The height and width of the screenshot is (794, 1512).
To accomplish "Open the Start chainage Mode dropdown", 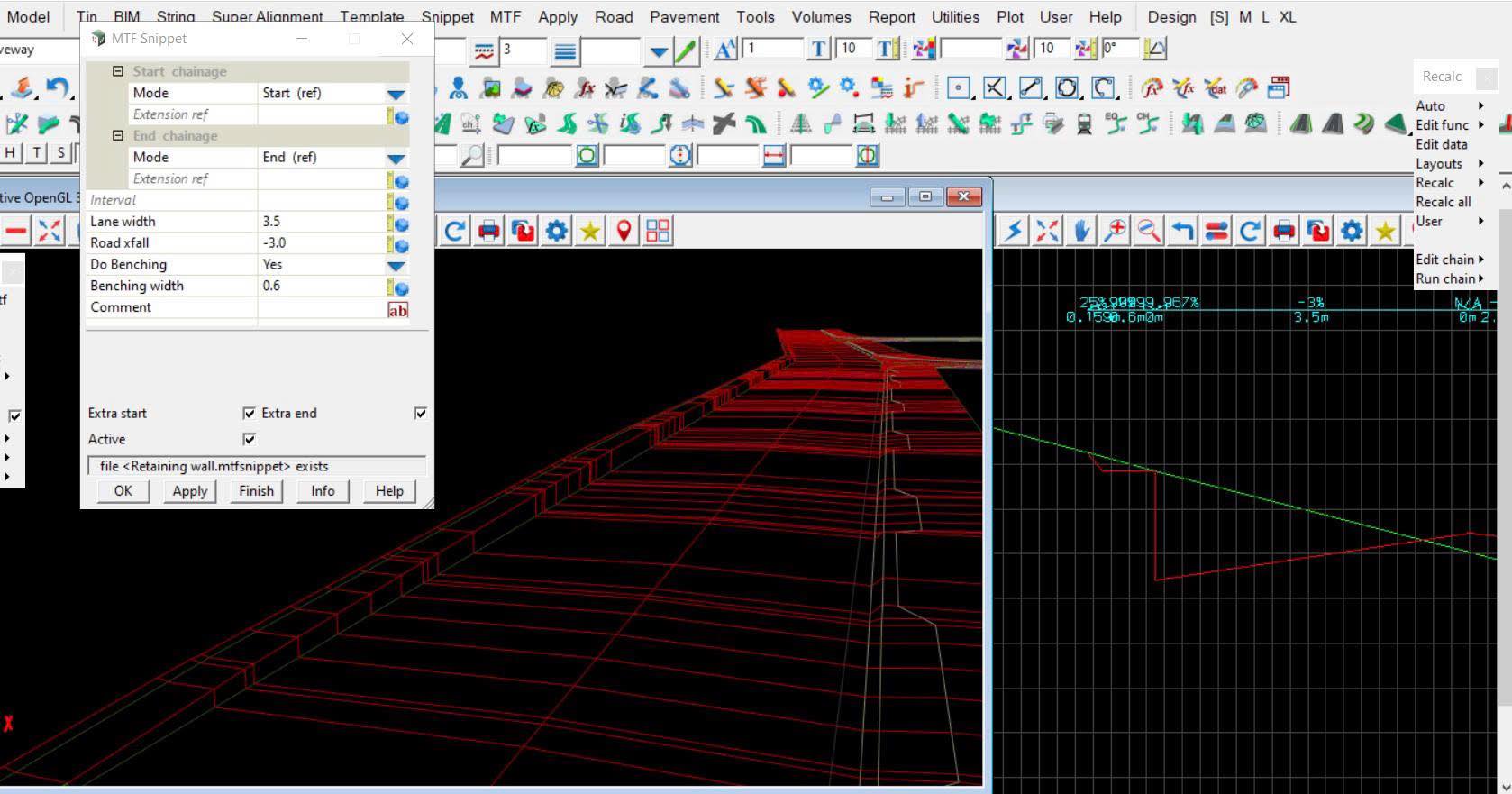I will tap(396, 94).
